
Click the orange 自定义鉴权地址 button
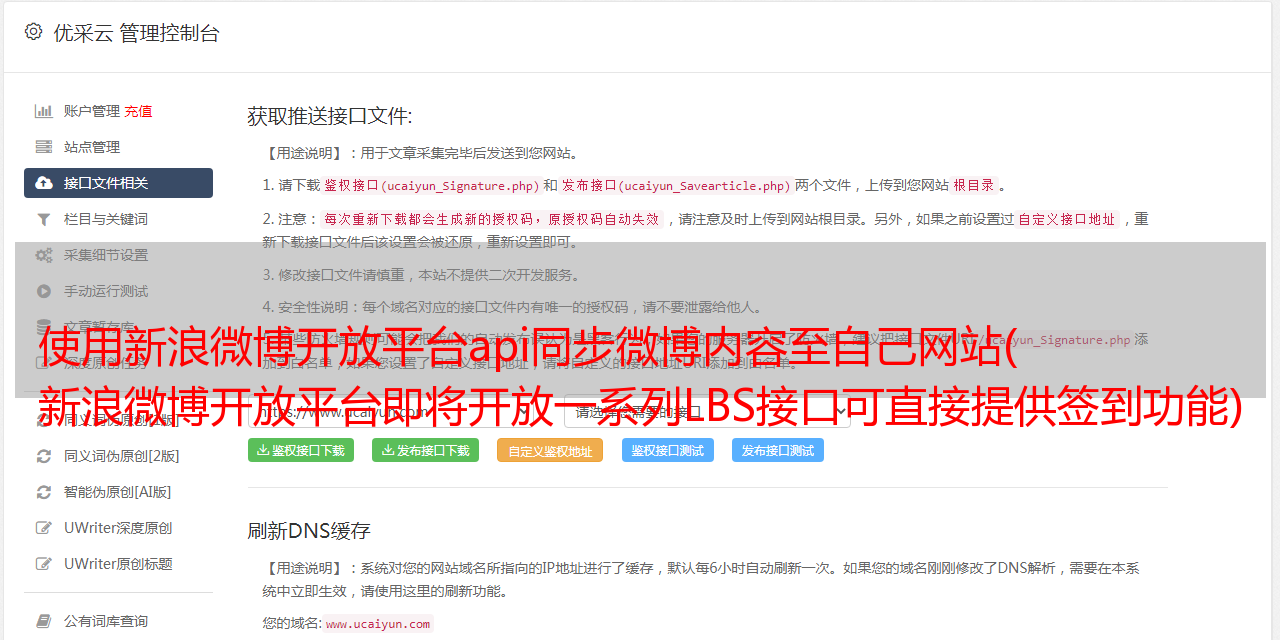click(x=550, y=451)
